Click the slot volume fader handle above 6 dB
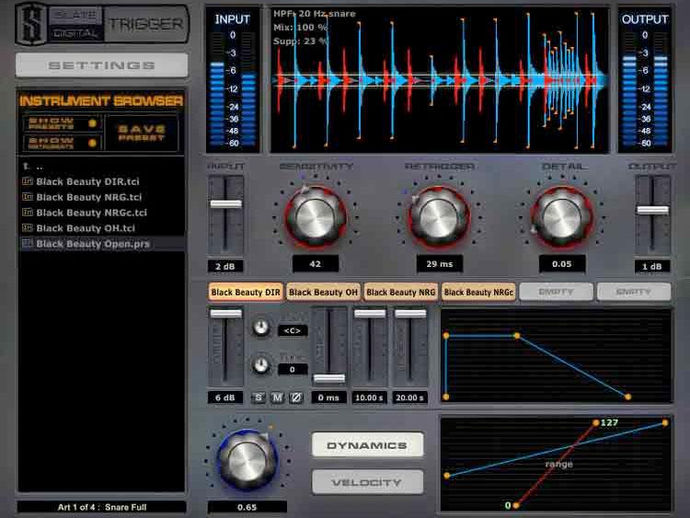Viewport: 690px width, 518px height. 226,313
